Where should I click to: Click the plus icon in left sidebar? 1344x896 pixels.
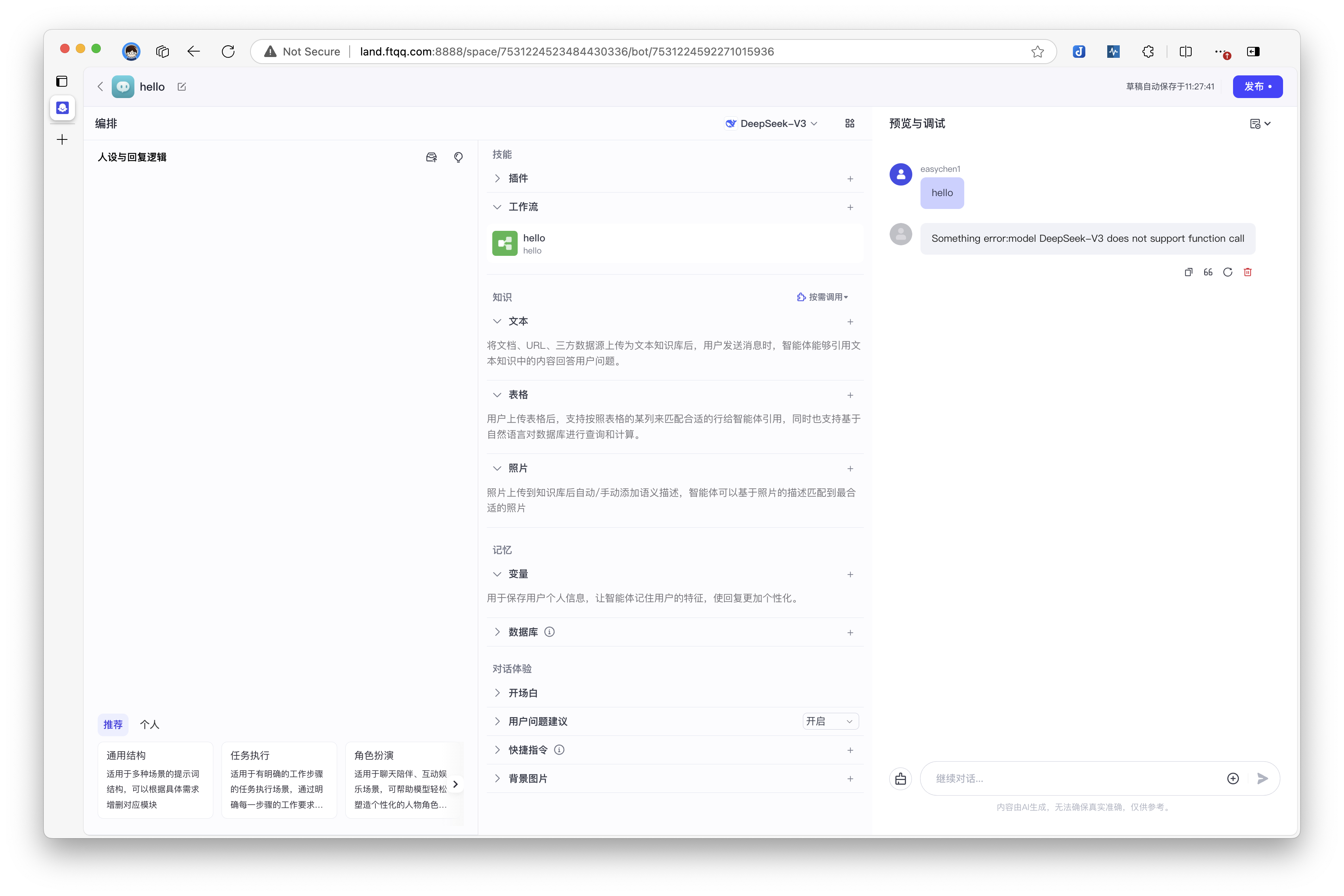pos(62,139)
